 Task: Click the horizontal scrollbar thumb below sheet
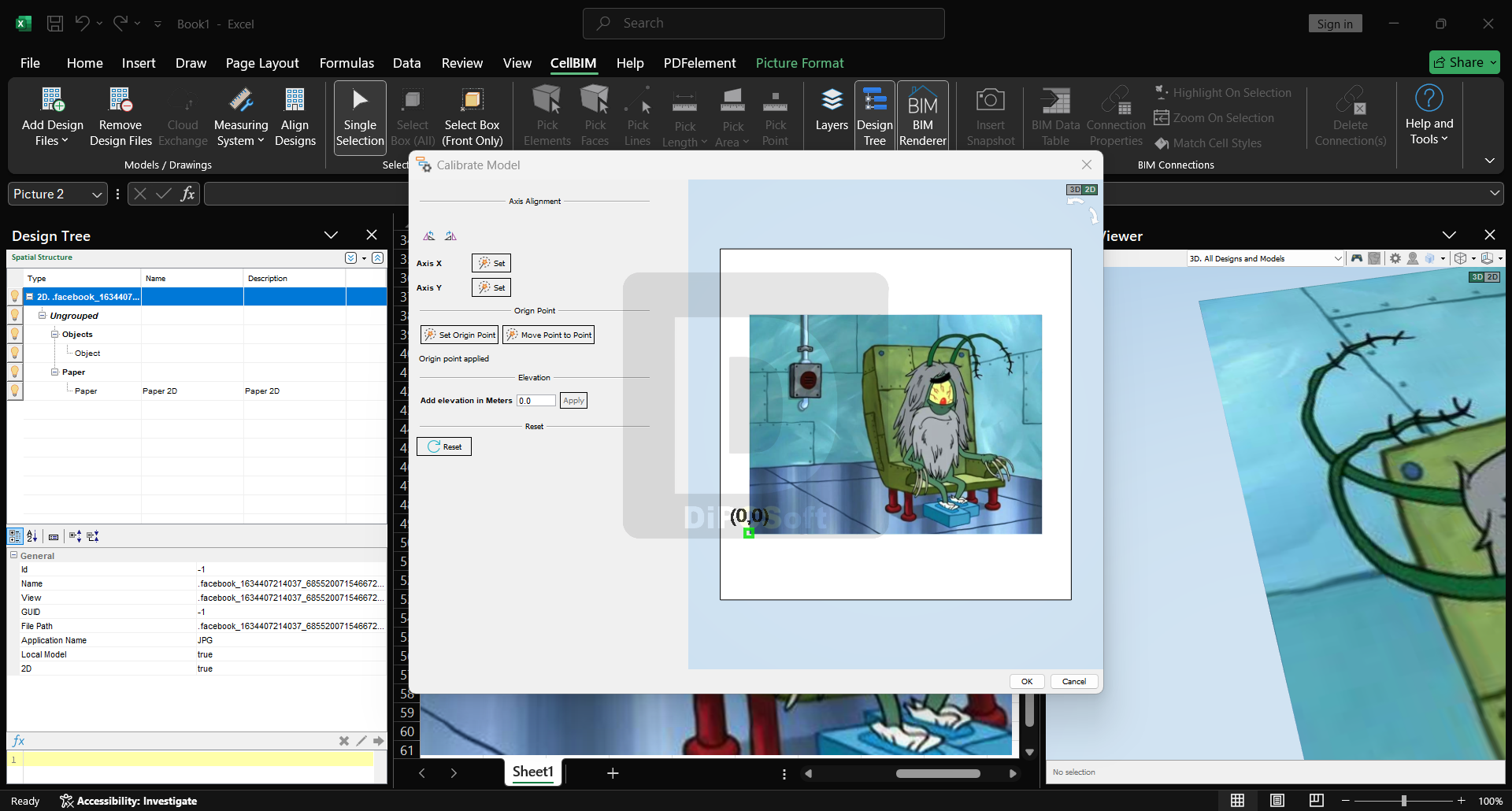(938, 773)
